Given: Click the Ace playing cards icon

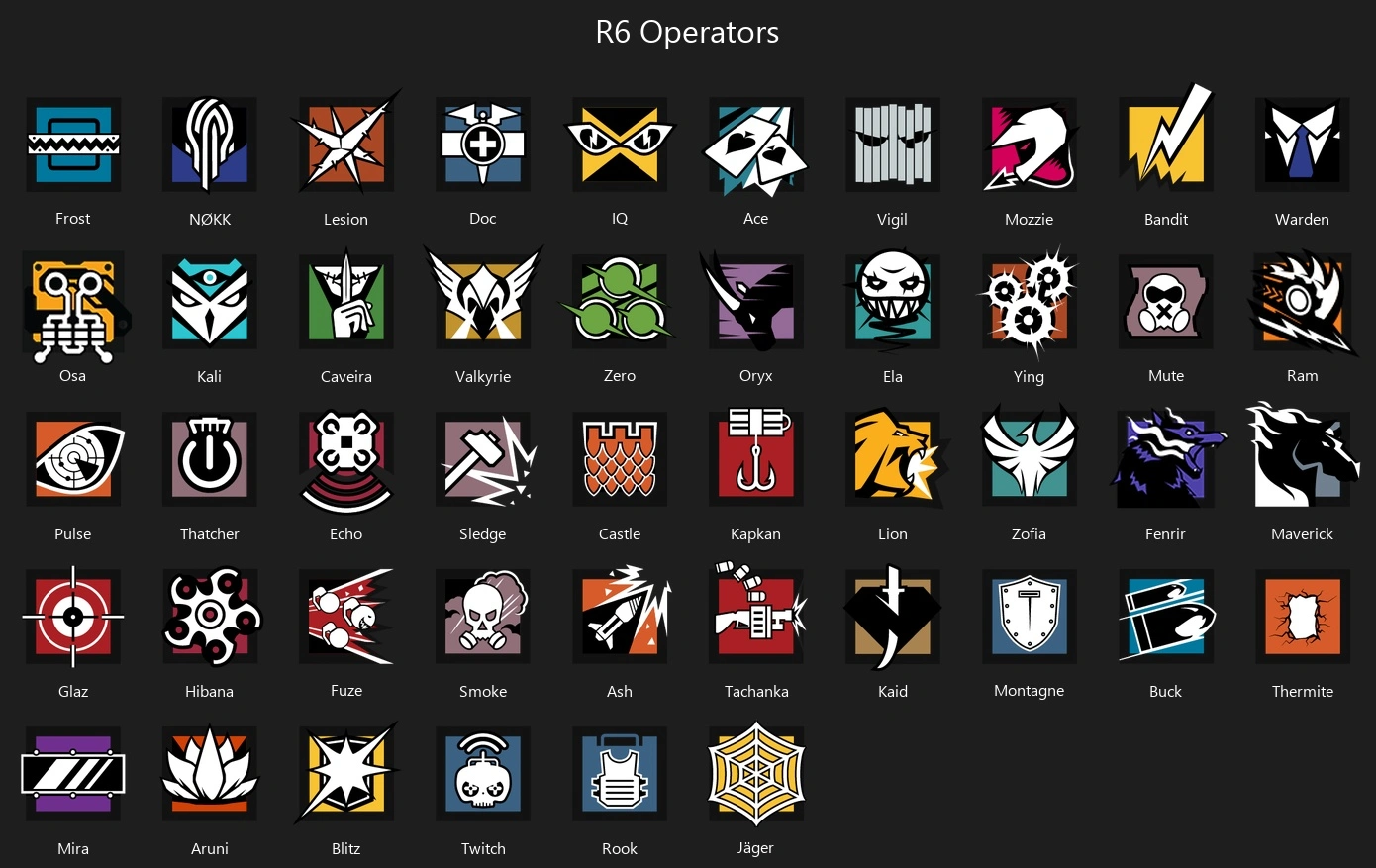Looking at the screenshot, I should tap(756, 145).
